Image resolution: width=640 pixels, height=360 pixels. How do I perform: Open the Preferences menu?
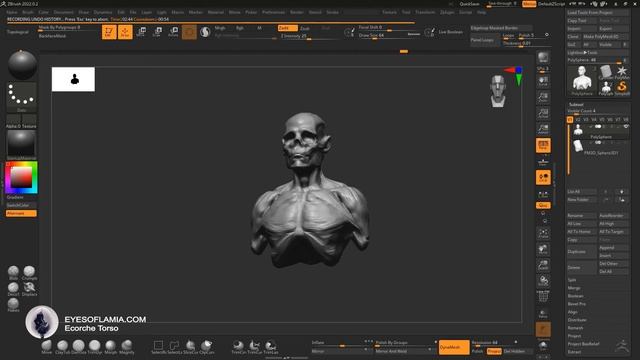273,12
